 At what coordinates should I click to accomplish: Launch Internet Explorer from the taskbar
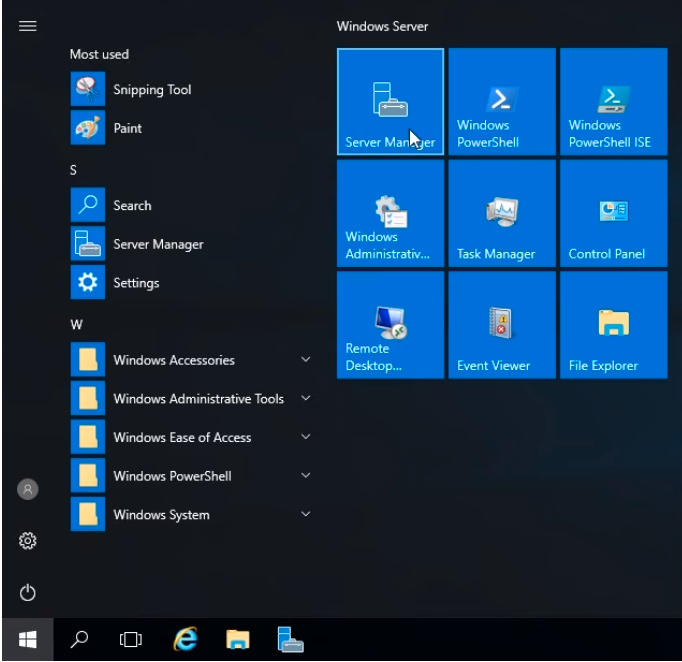pyautogui.click(x=185, y=639)
